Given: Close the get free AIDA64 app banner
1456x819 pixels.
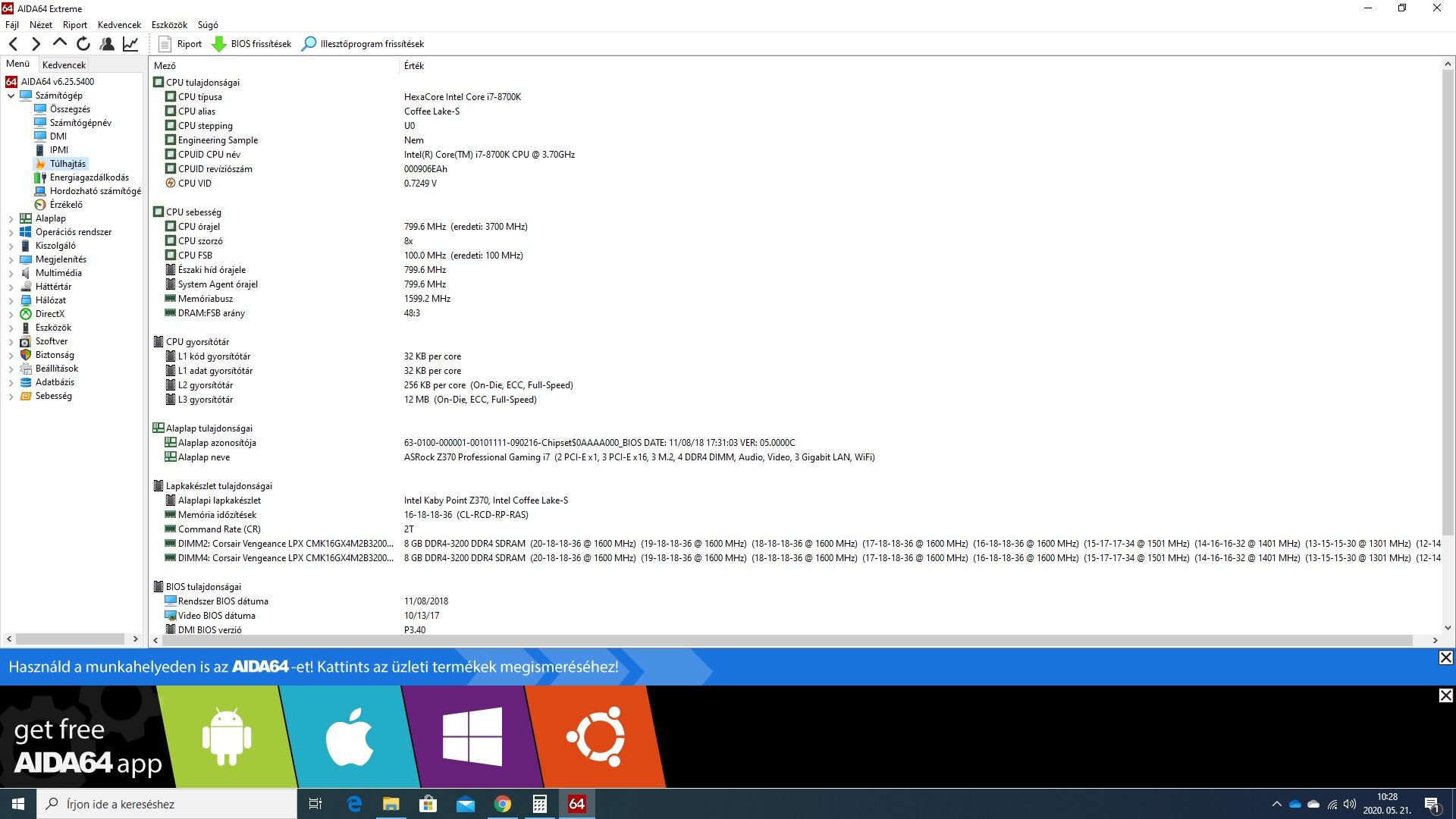Looking at the screenshot, I should 1446,695.
